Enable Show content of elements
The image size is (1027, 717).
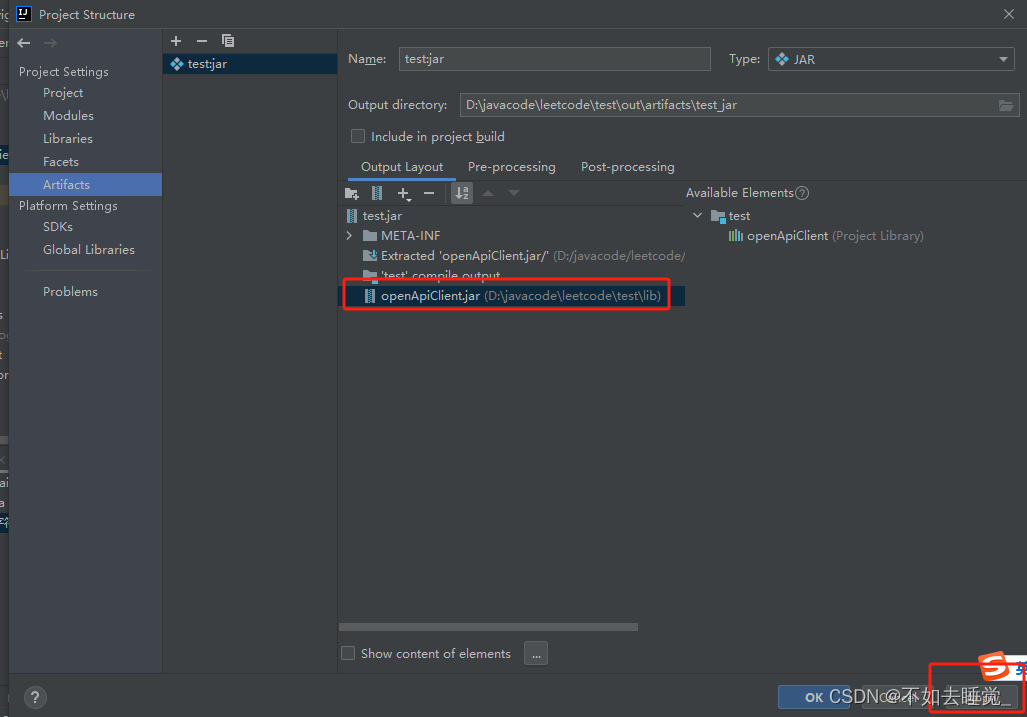(348, 653)
